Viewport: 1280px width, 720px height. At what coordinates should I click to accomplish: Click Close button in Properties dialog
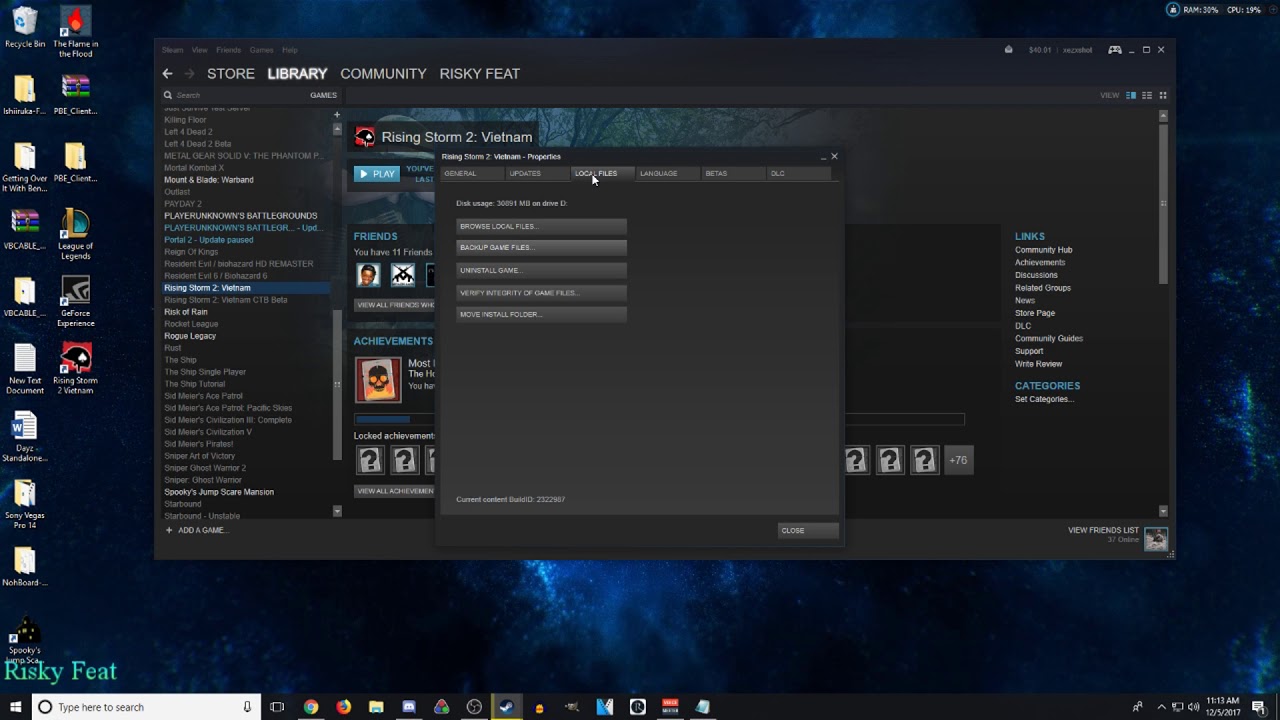(x=808, y=531)
